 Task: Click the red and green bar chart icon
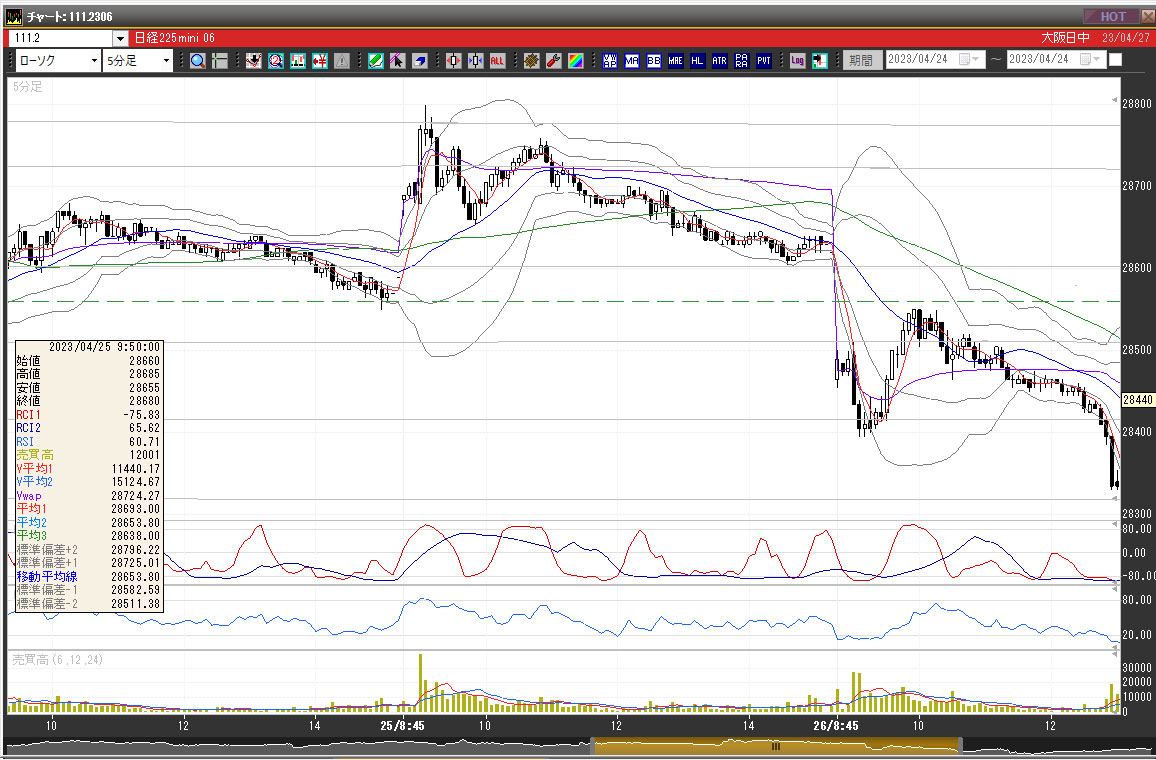tap(298, 61)
